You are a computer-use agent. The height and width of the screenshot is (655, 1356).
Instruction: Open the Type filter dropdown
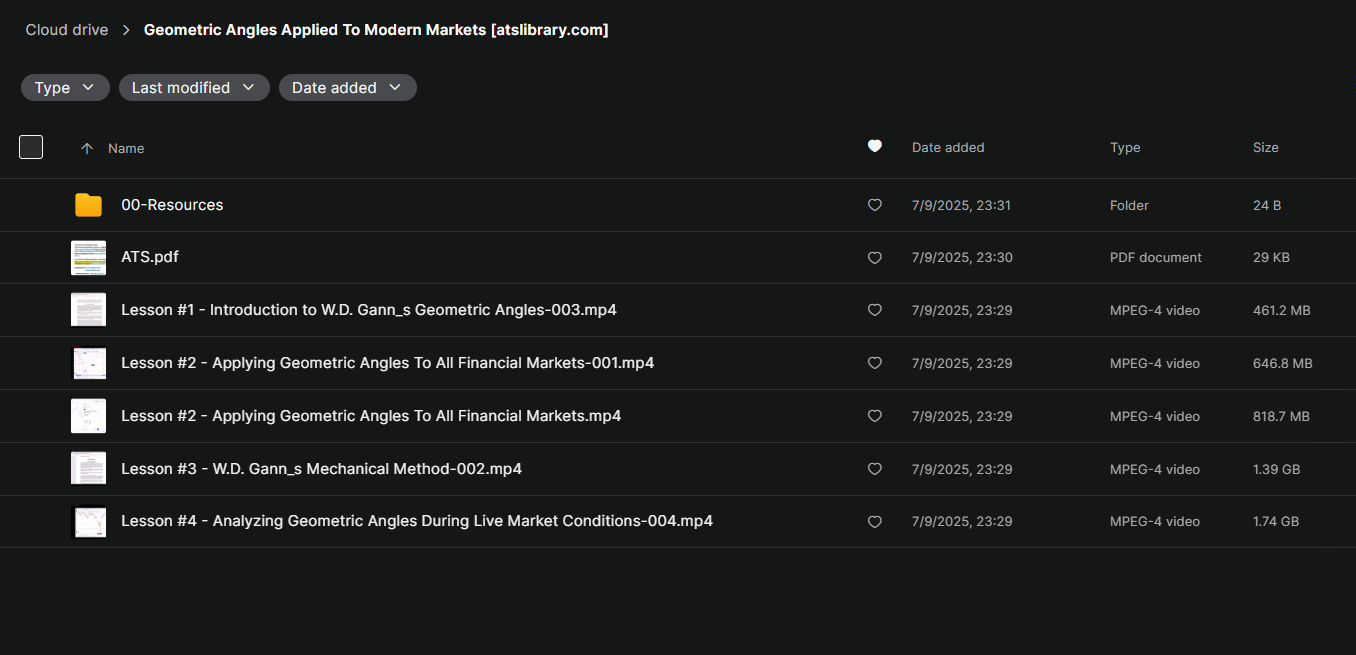point(65,88)
